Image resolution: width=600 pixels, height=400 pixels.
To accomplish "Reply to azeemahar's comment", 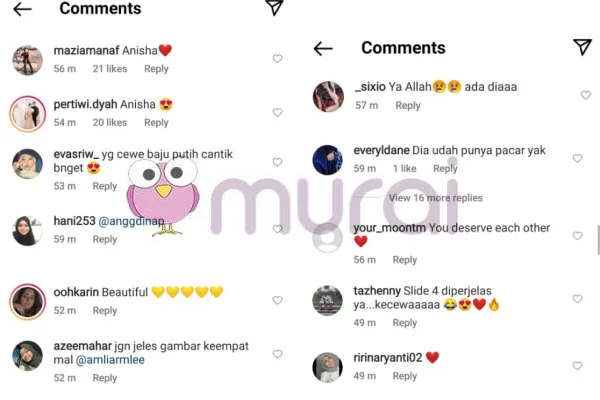I will [x=105, y=378].
